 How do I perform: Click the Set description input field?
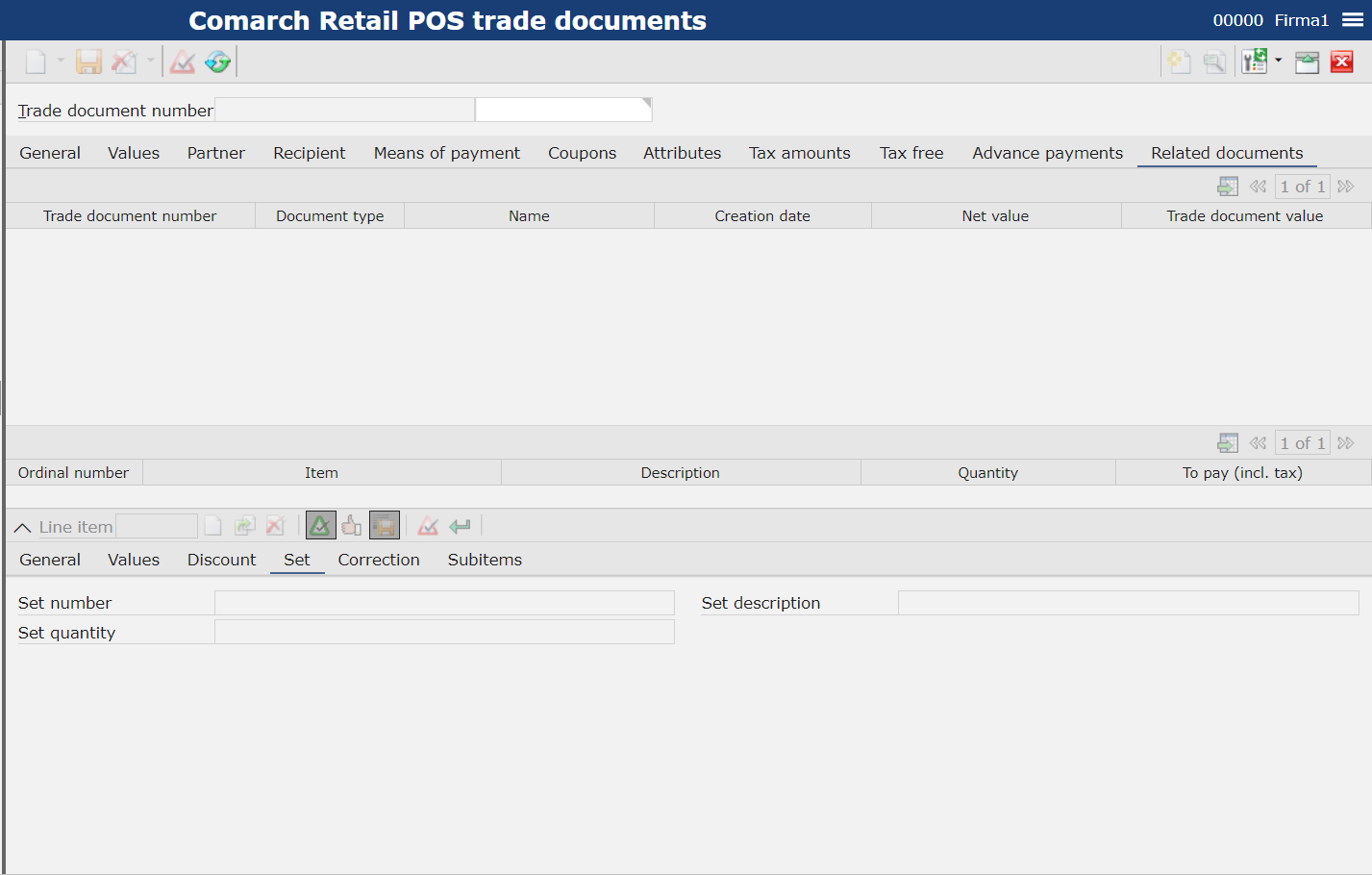(x=1129, y=603)
